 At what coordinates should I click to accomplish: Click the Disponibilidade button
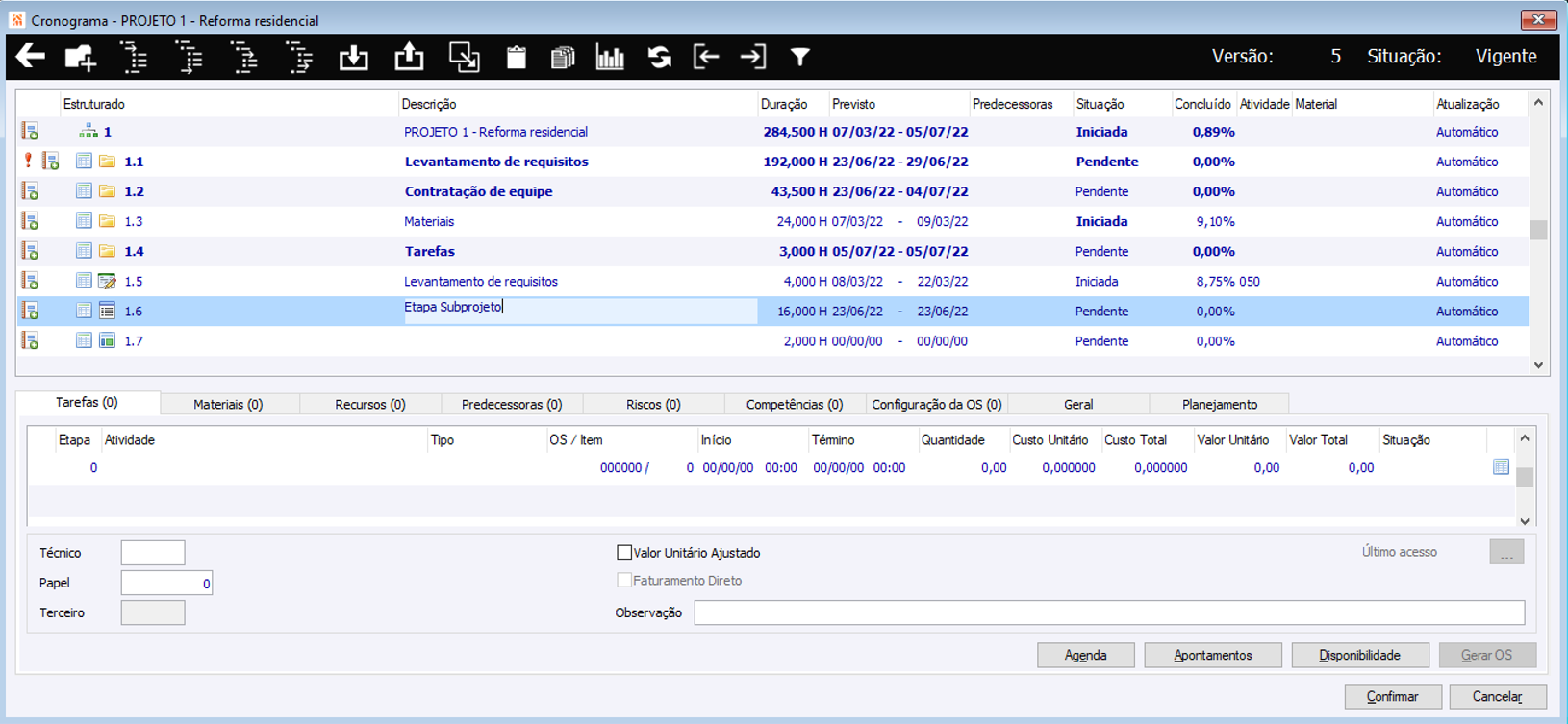1360,656
